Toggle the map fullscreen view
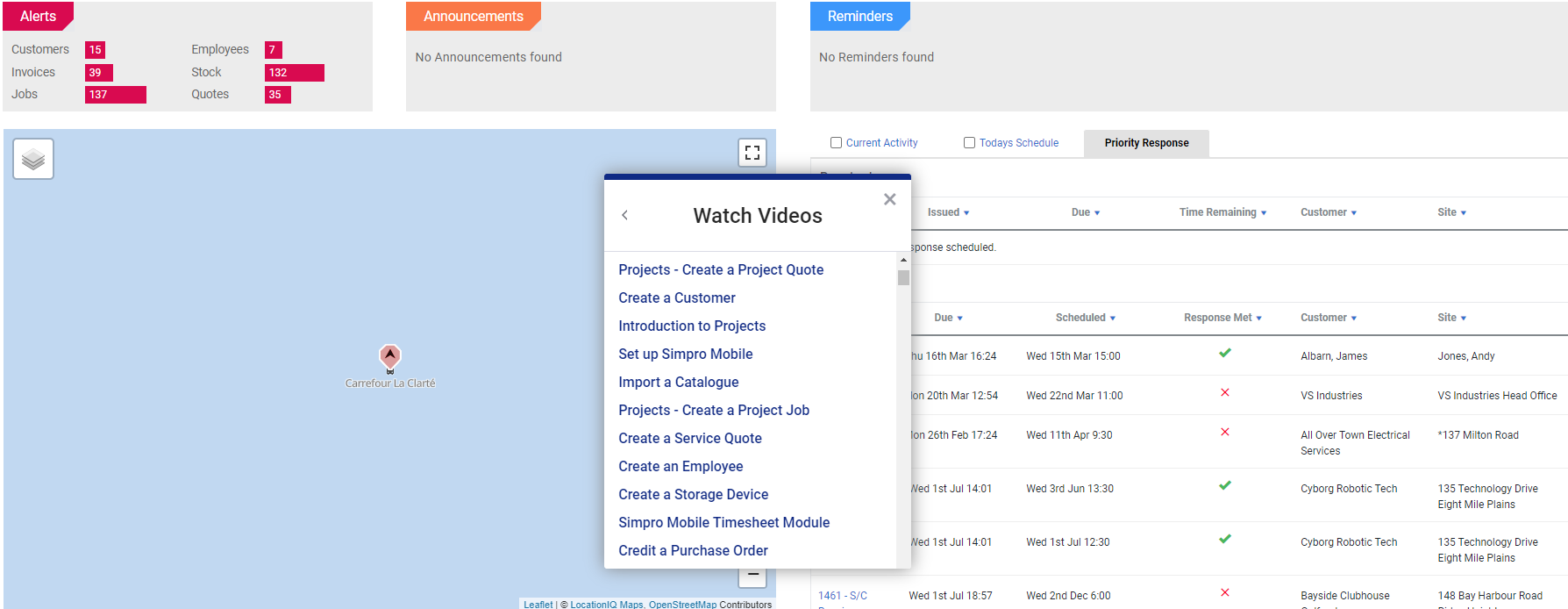The width and height of the screenshot is (1568, 609). tap(752, 153)
